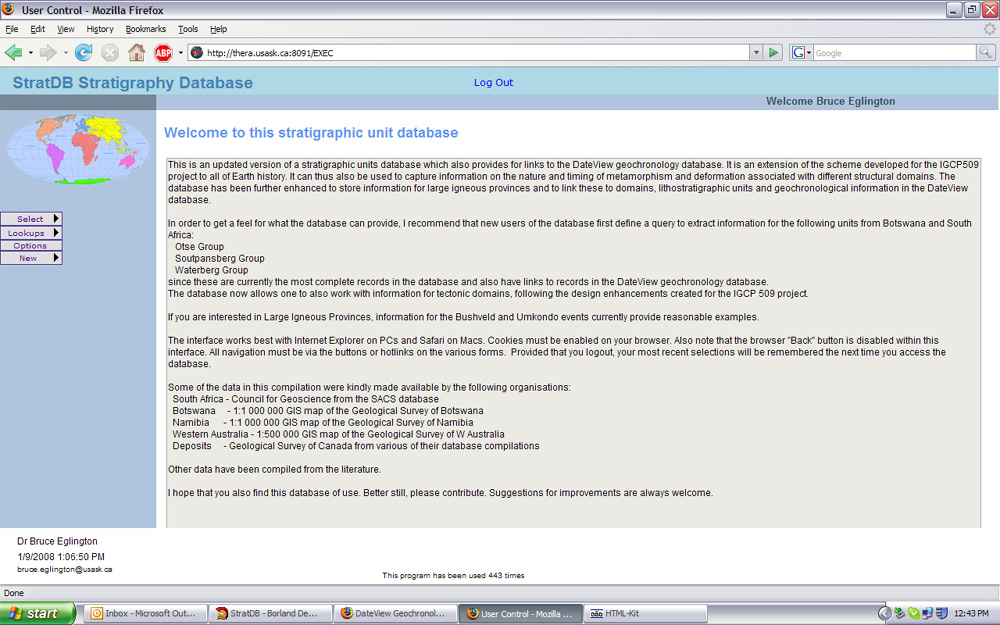The height and width of the screenshot is (625, 1000).
Task: Go to the Home page icon
Action: click(x=136, y=52)
